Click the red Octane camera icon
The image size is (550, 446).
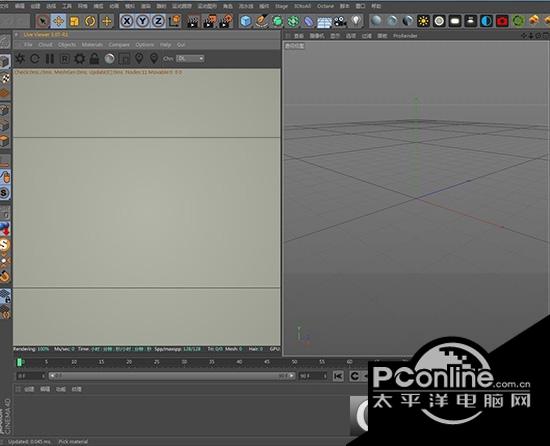(x=502, y=21)
